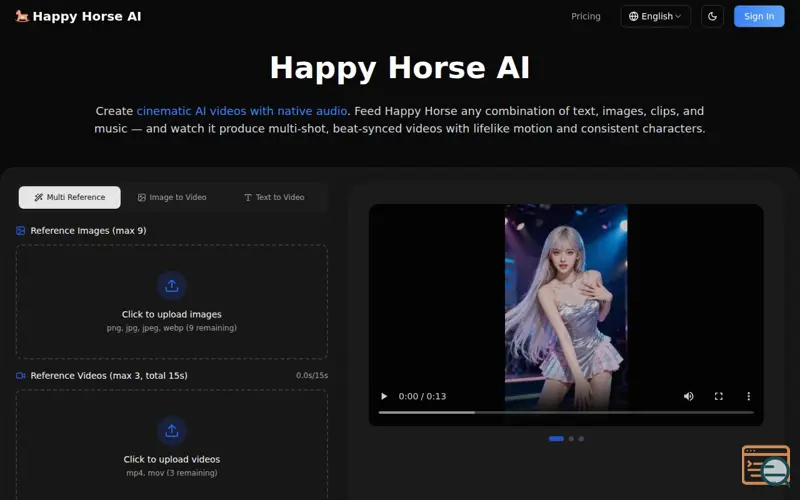This screenshot has height=500, width=800.
Task: Click the 'mp4, mov (3 remaining)' text
Action: click(x=171, y=473)
